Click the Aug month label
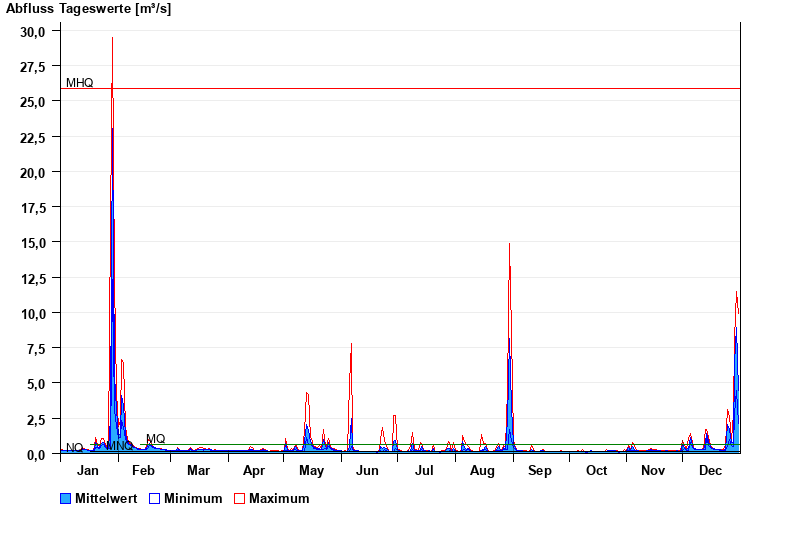Image resolution: width=800 pixels, height=550 pixels. (482, 470)
